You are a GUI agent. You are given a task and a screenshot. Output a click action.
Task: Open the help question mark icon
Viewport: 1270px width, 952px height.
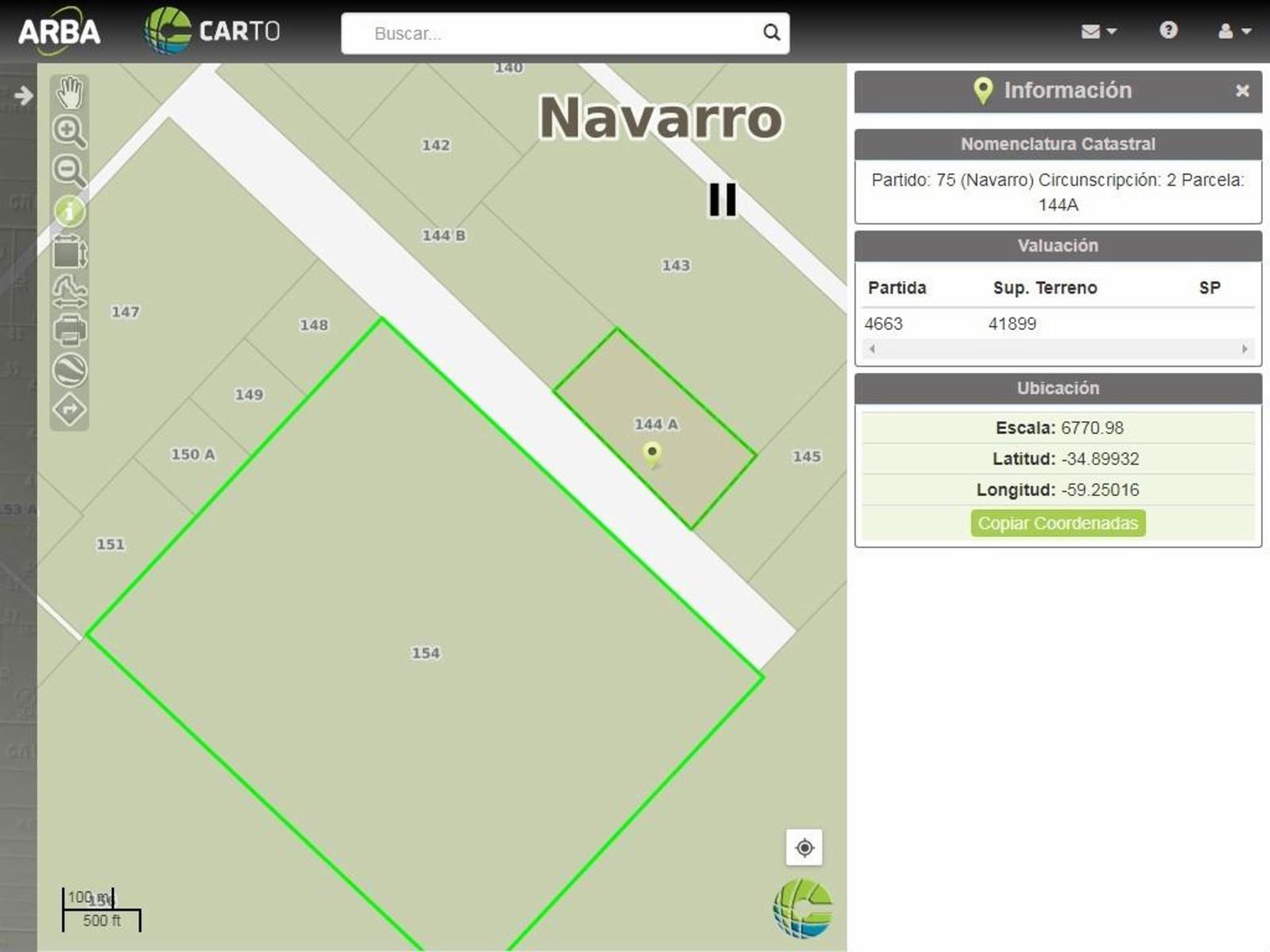[x=1168, y=30]
